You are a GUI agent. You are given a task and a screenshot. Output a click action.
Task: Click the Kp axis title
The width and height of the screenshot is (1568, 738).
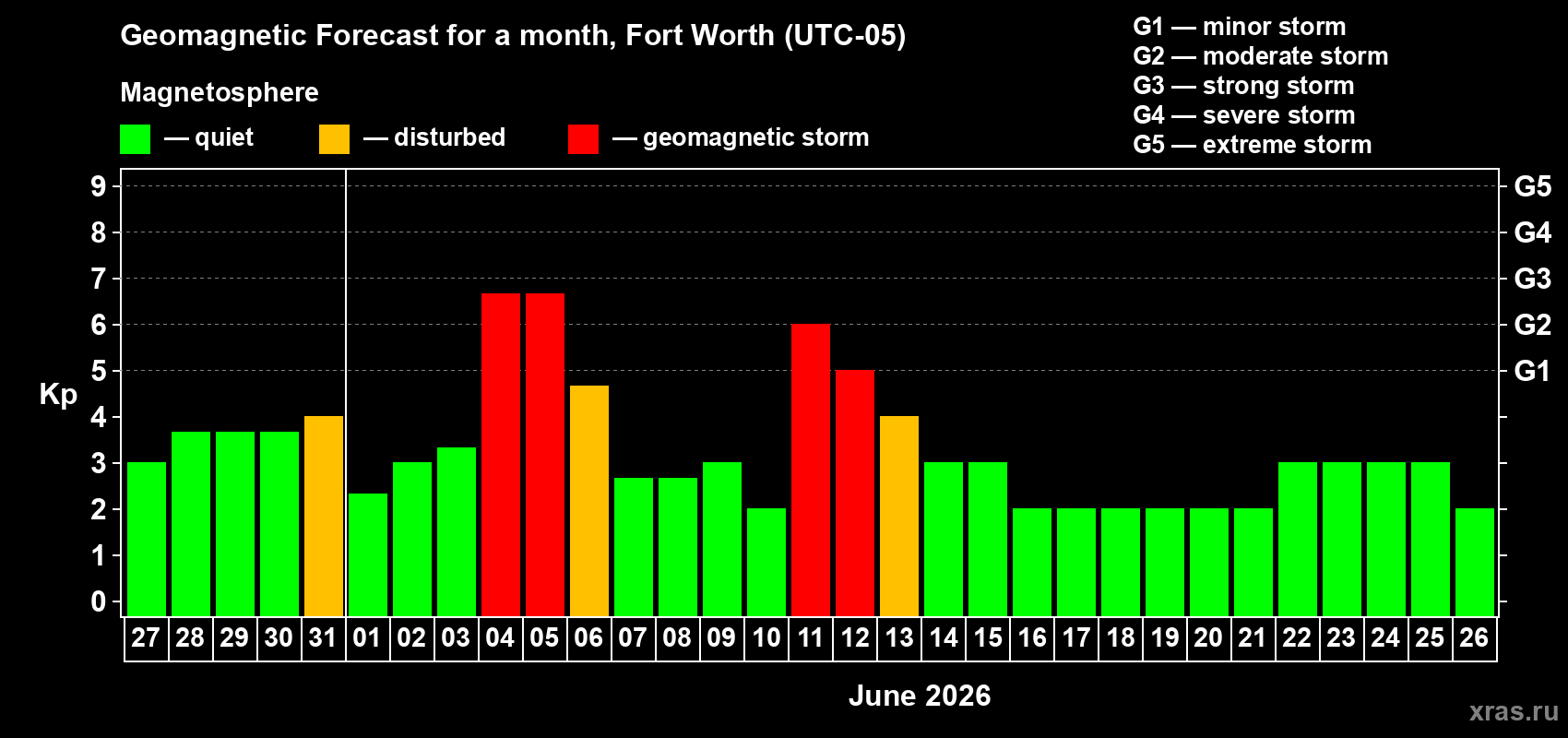click(58, 395)
